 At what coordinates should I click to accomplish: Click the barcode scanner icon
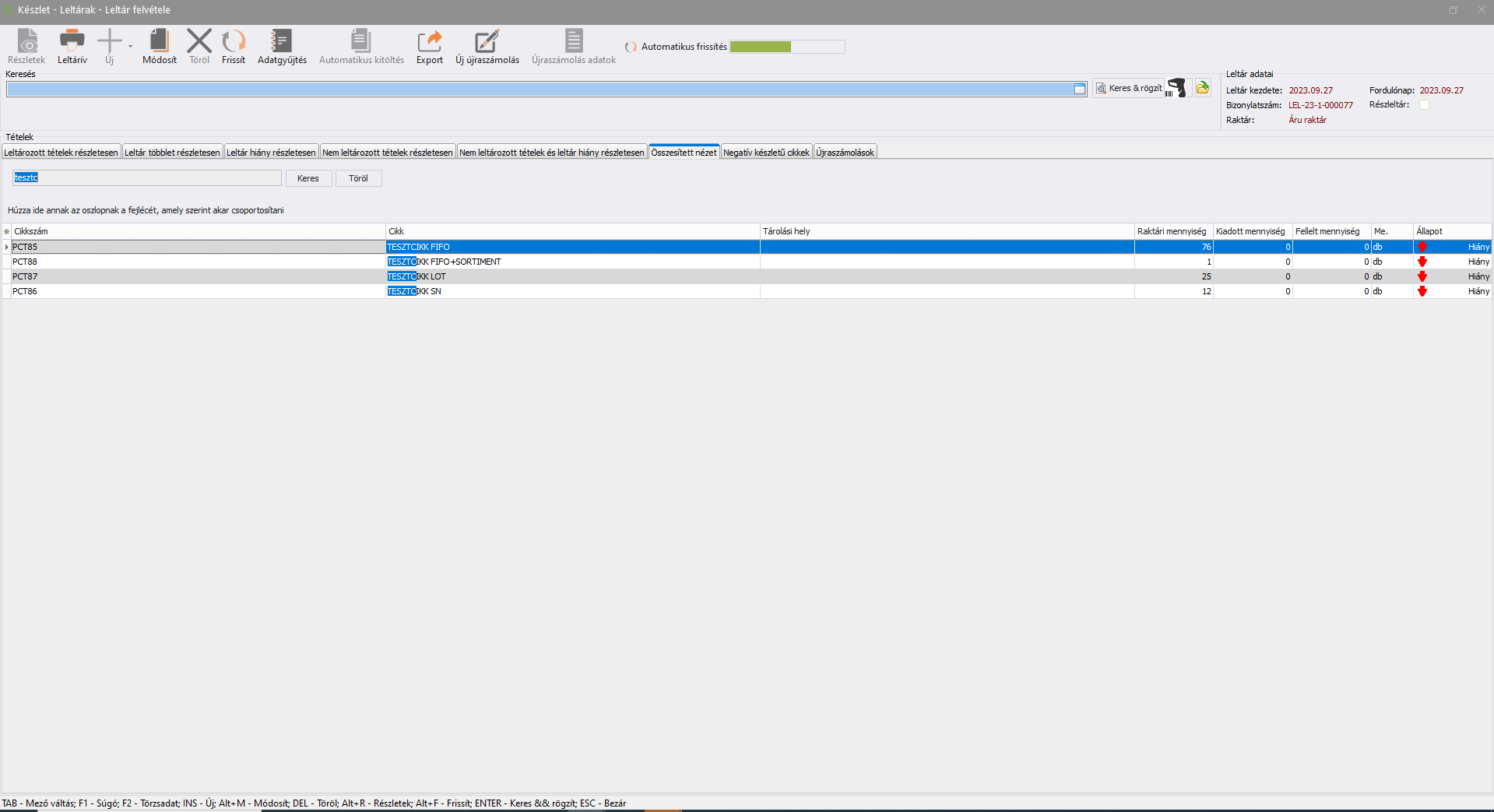[x=1177, y=89]
